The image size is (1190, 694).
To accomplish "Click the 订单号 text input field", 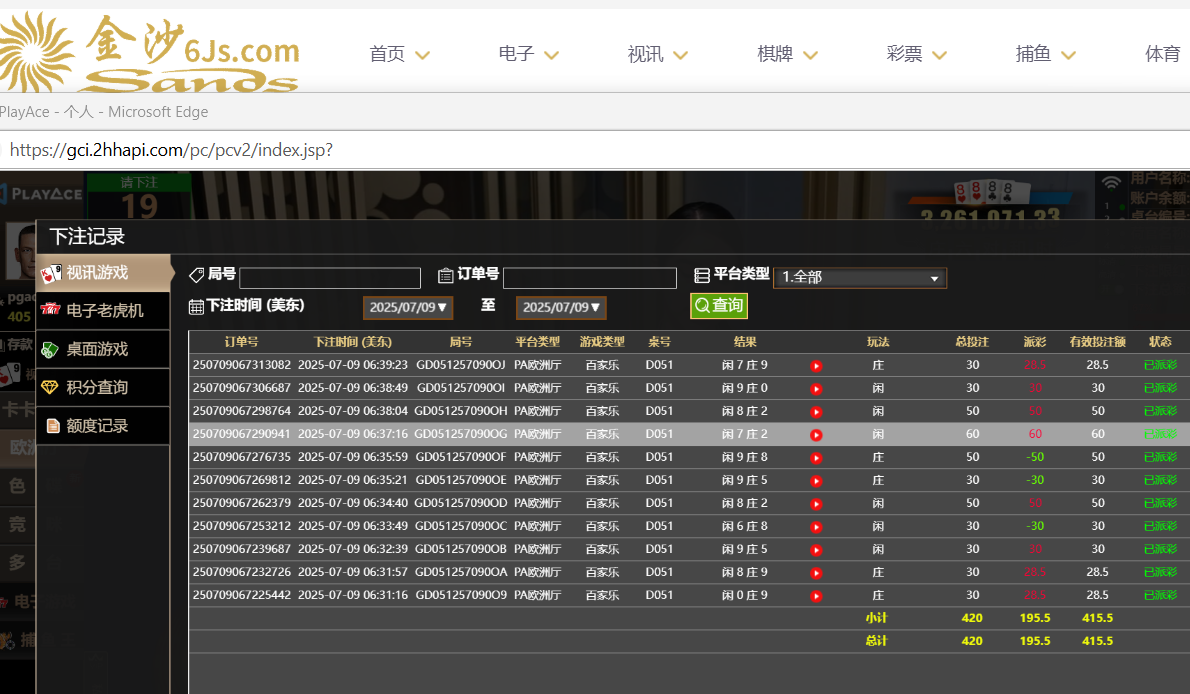I will point(589,278).
